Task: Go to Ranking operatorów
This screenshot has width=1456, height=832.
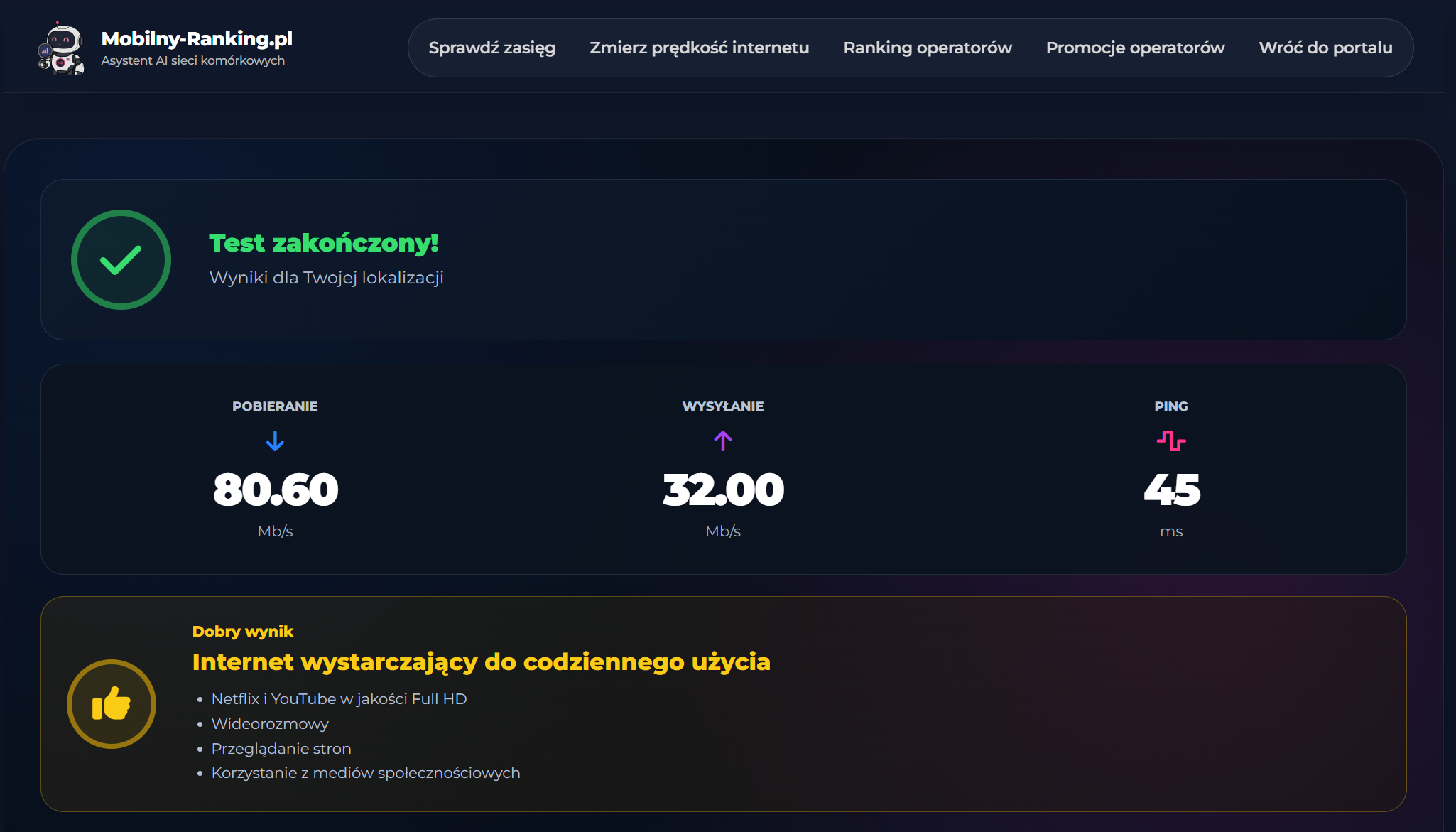Action: (x=928, y=48)
